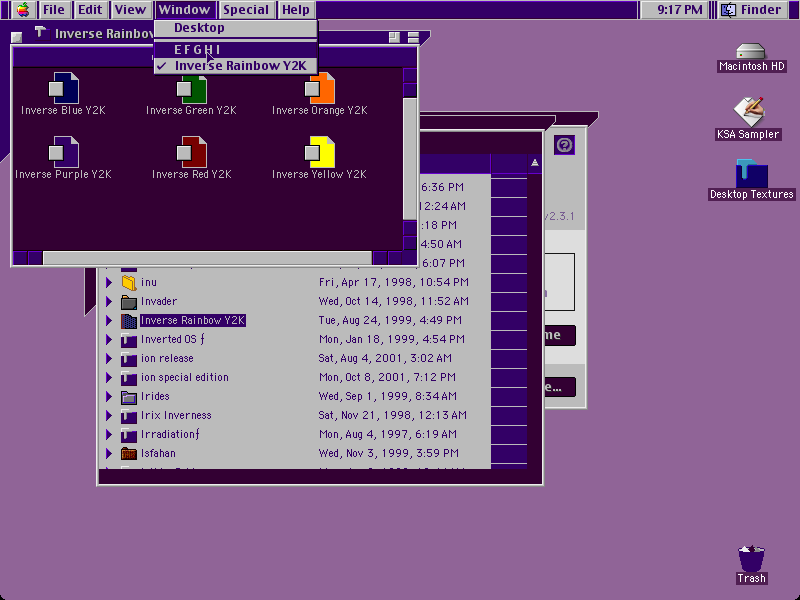
Task: Click the Trash icon on the desktop
Action: pos(752,558)
